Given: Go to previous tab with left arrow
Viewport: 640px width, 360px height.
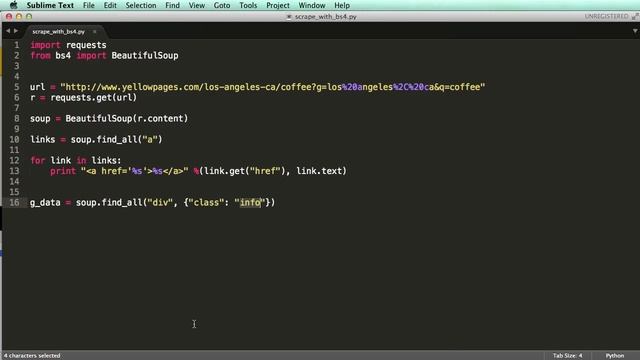Looking at the screenshot, I should (x=8, y=31).
